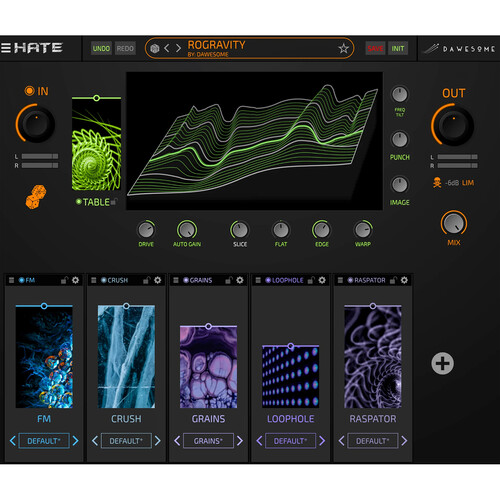Grab the CRUSH module drag handle
This screenshot has width=500, height=500.
pos(94,280)
